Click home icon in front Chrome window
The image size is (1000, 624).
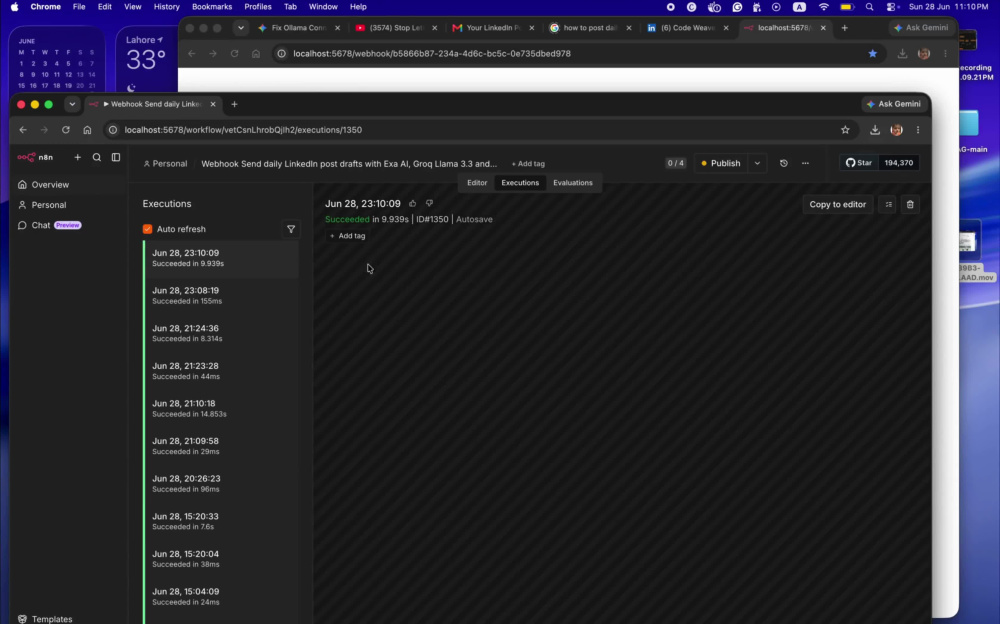[87, 130]
